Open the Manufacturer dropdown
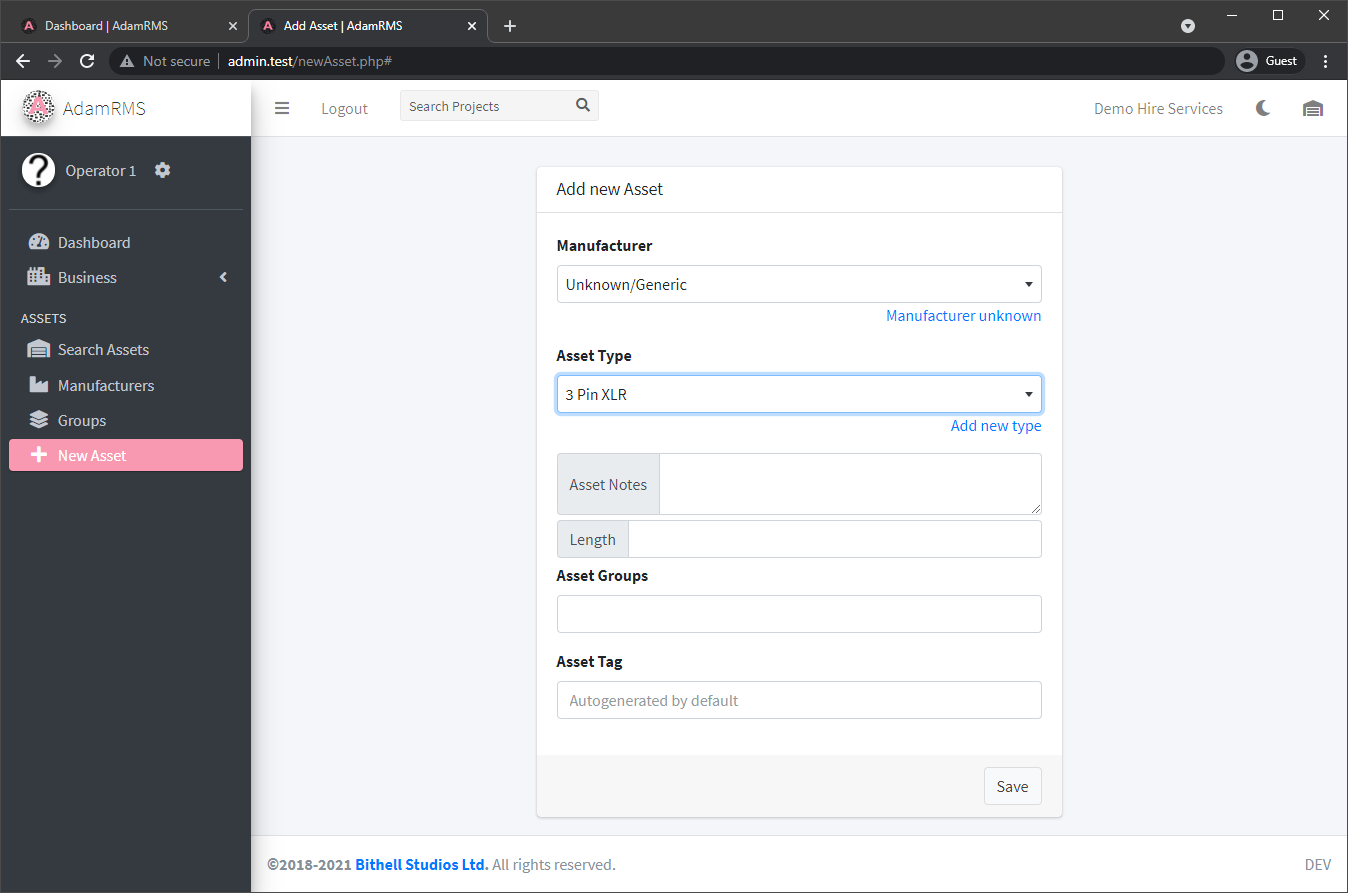This screenshot has height=893, width=1348. [798, 284]
